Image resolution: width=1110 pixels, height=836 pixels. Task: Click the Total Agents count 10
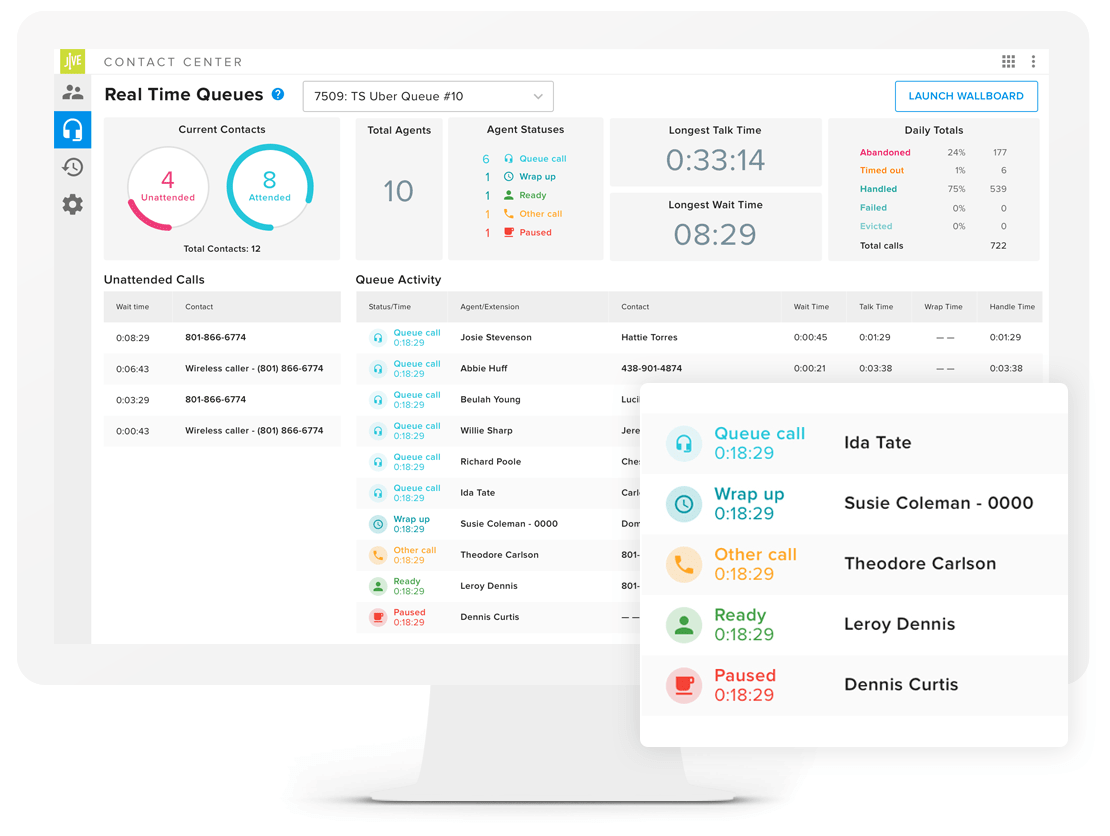click(399, 191)
